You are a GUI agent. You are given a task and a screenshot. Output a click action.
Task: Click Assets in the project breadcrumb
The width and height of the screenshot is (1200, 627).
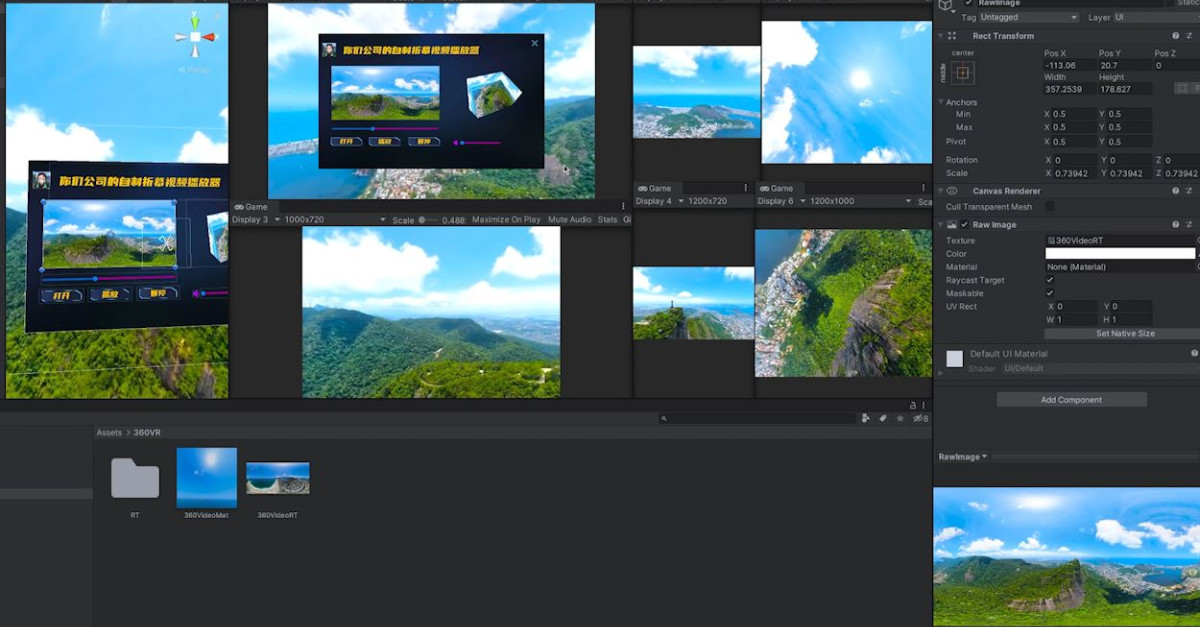[x=108, y=433]
